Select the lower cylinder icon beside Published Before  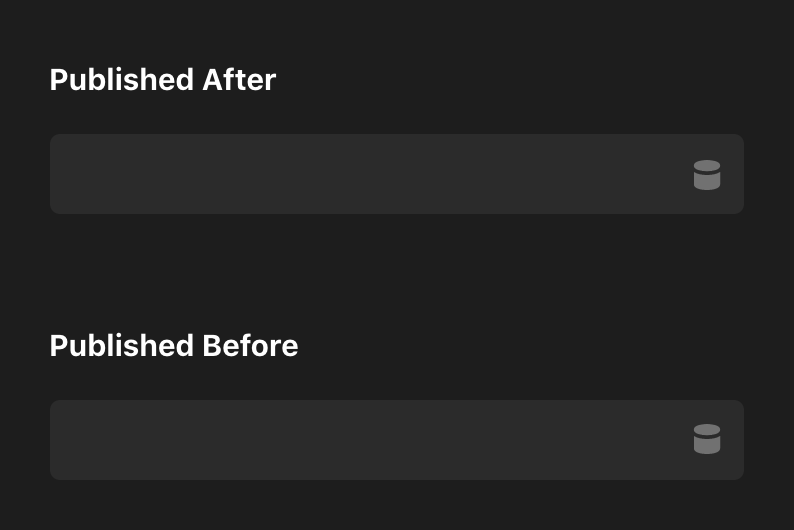tap(707, 439)
